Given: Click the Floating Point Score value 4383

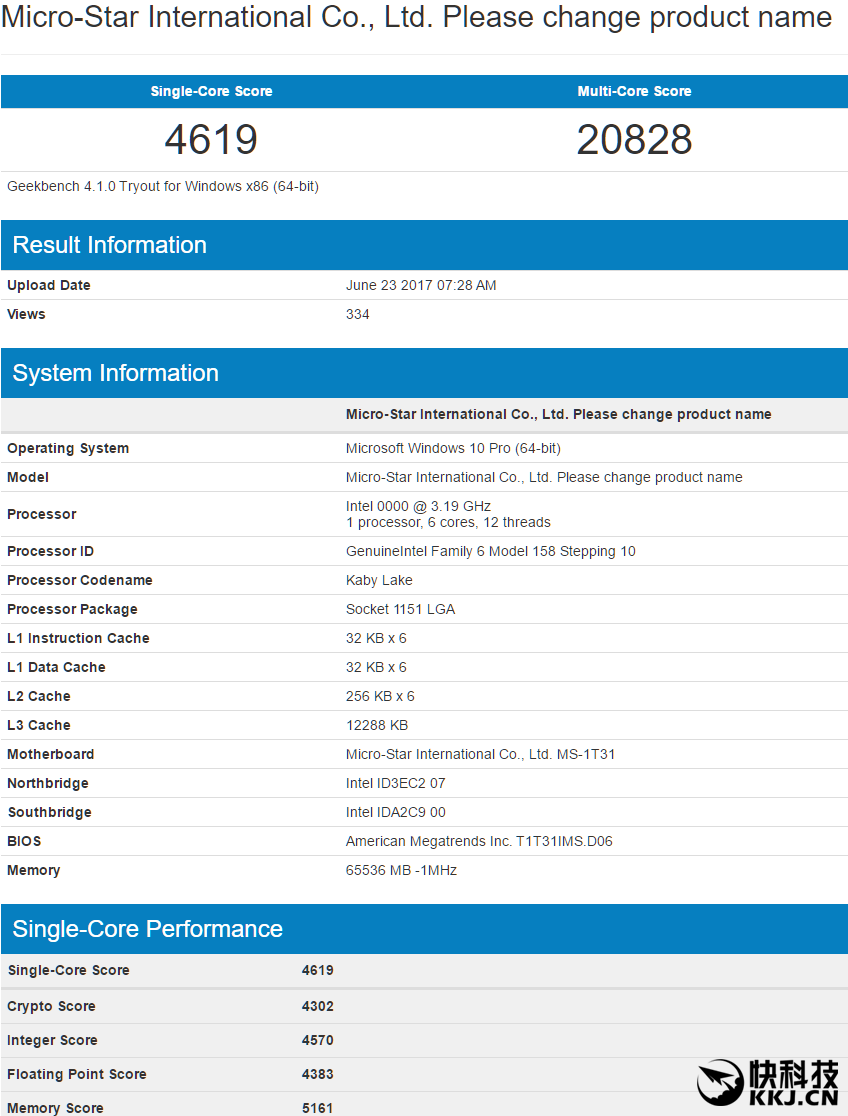Looking at the screenshot, I should coord(318,1074).
